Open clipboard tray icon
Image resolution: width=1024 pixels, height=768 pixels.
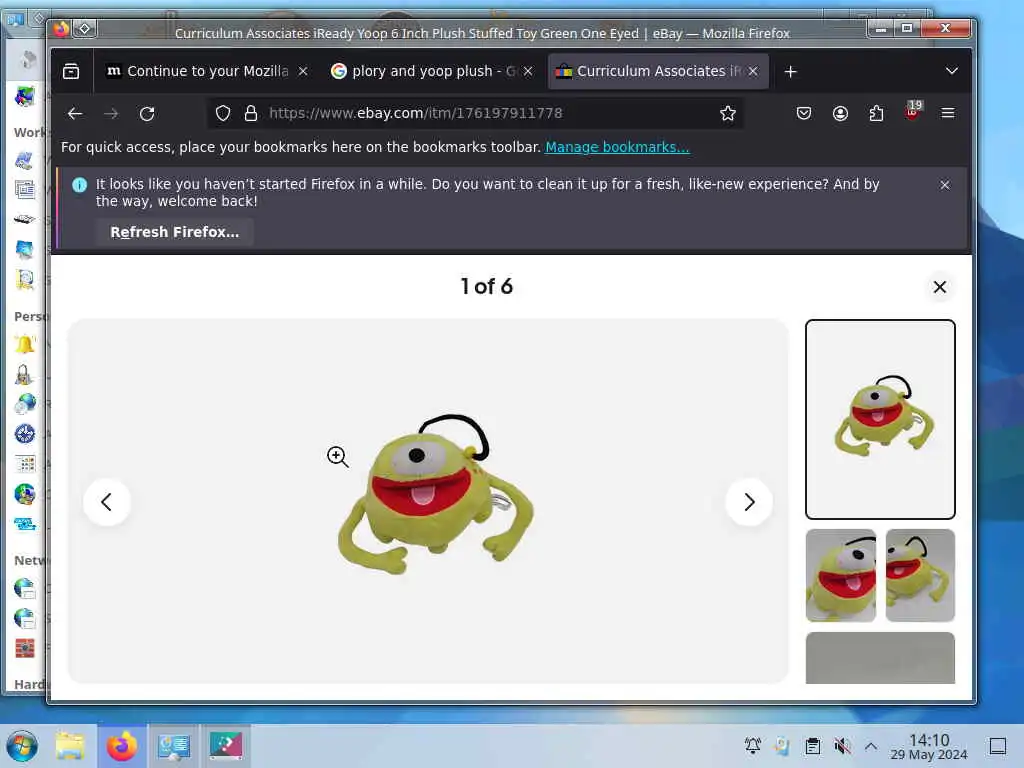(812, 746)
